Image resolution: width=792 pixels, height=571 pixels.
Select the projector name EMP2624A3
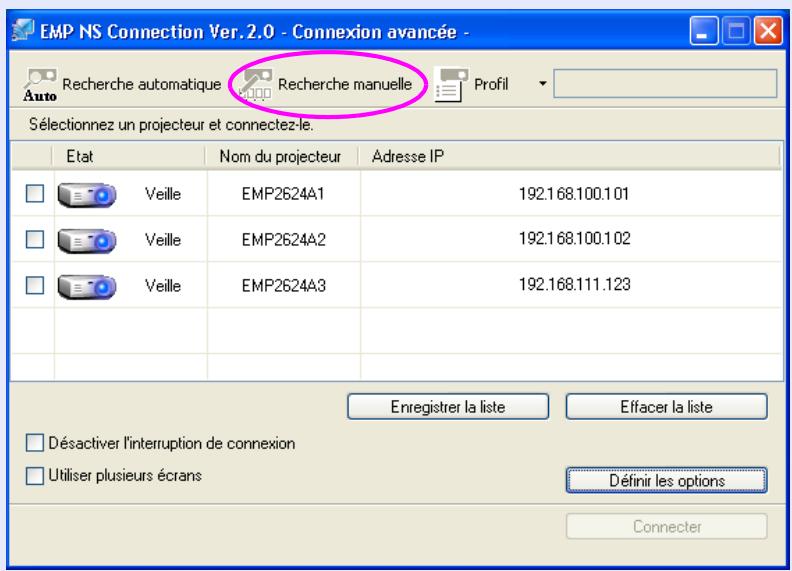283,286
